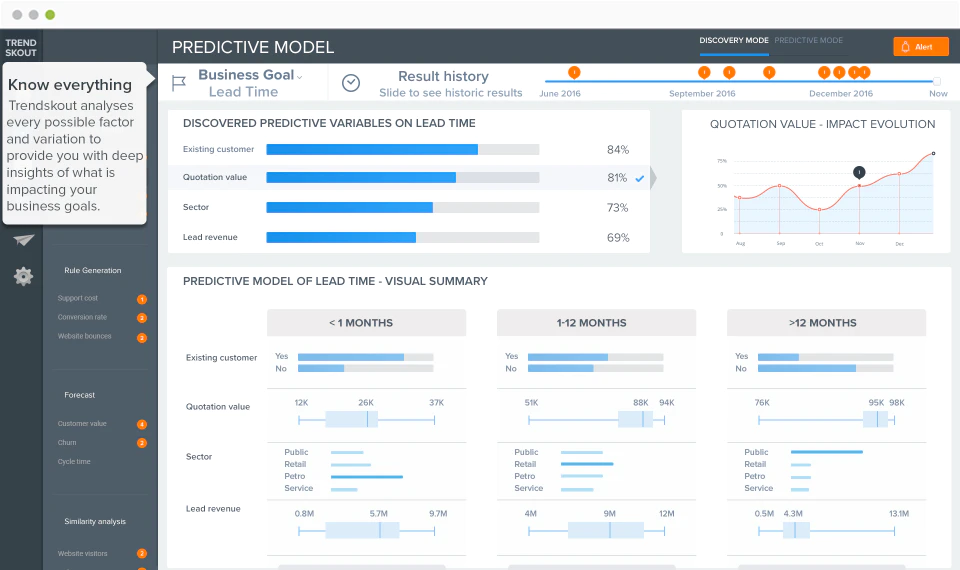Switch to Predictive Mode
Screen dimensions: 960x570
(x=808, y=40)
